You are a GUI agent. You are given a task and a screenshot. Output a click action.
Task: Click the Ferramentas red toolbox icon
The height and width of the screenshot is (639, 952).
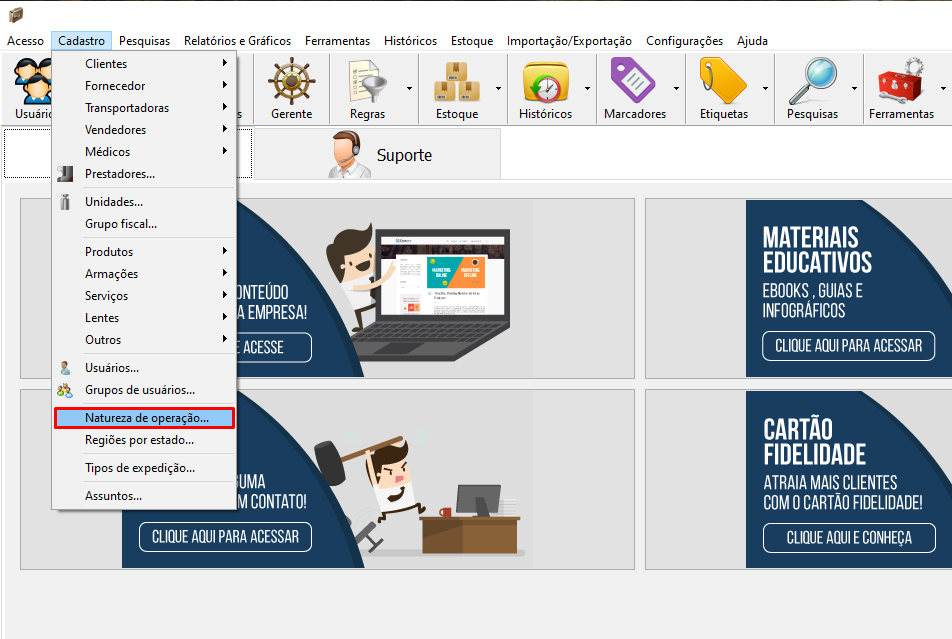point(900,82)
